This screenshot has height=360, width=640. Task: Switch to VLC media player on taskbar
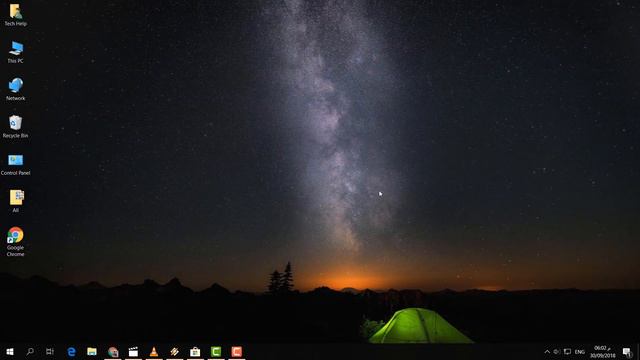(x=154, y=351)
